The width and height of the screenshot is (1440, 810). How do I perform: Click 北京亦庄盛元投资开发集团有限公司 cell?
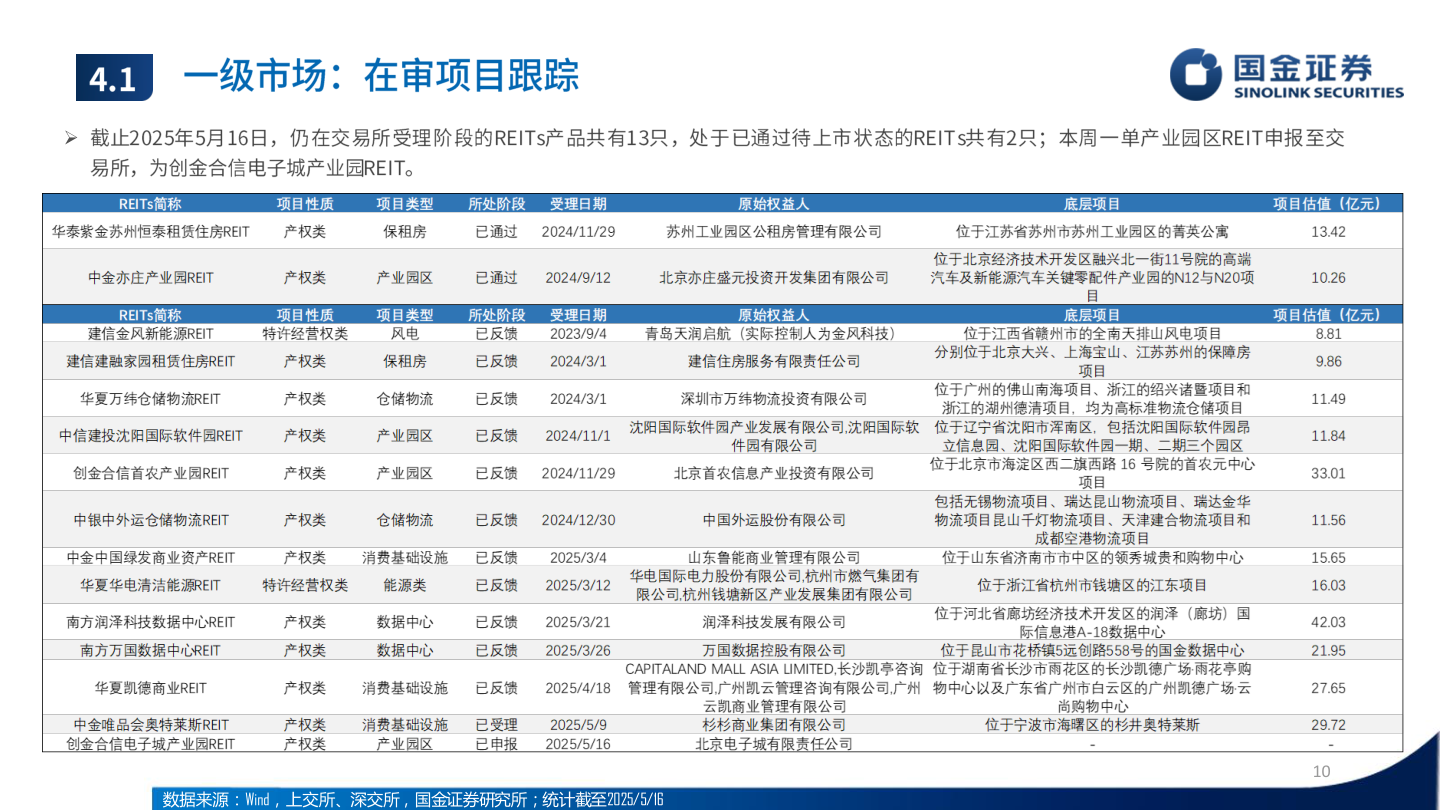point(774,277)
